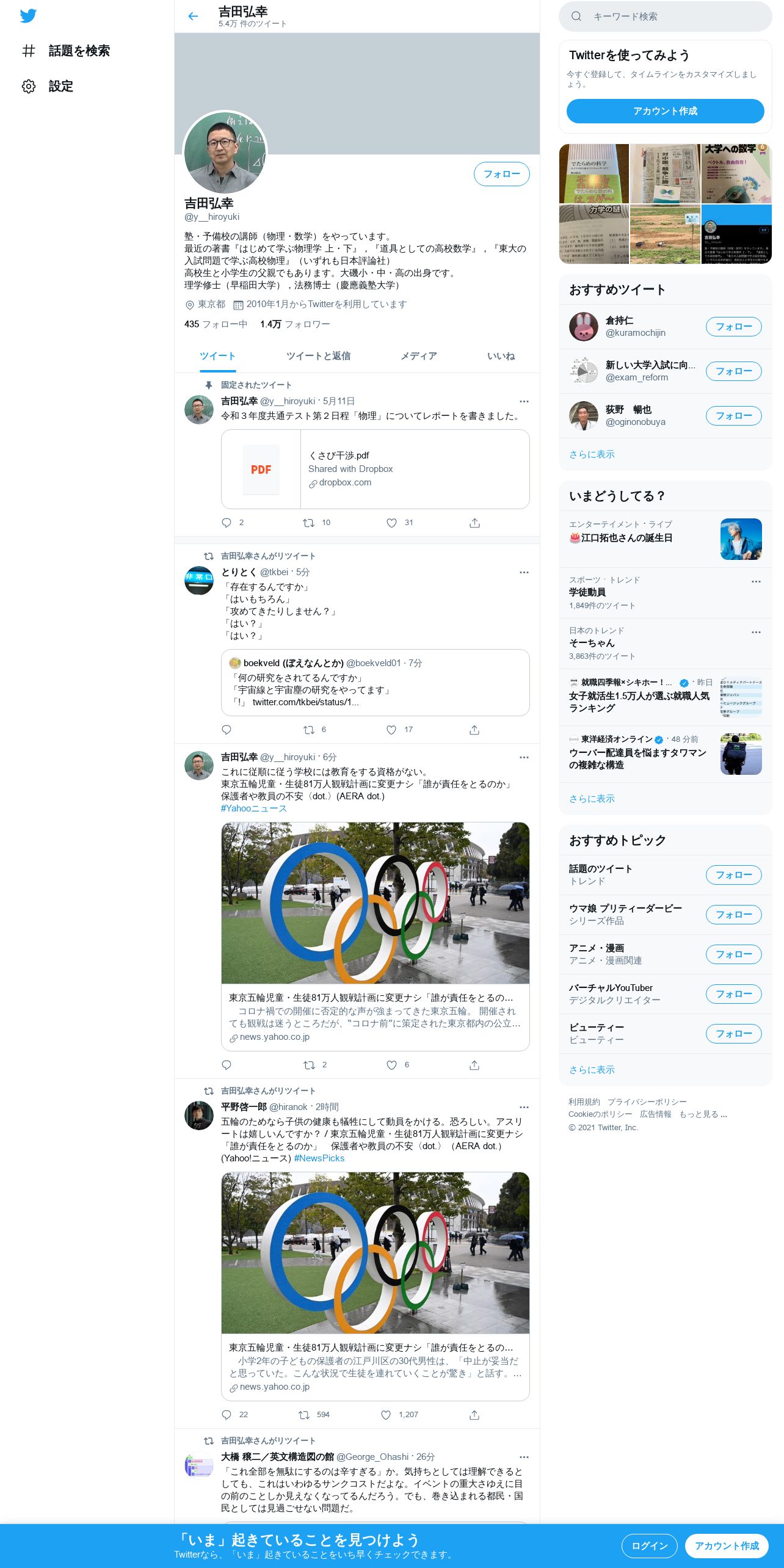Click アカウント作成 in the bottom banner
This screenshot has width=784, height=1568.
click(727, 1546)
